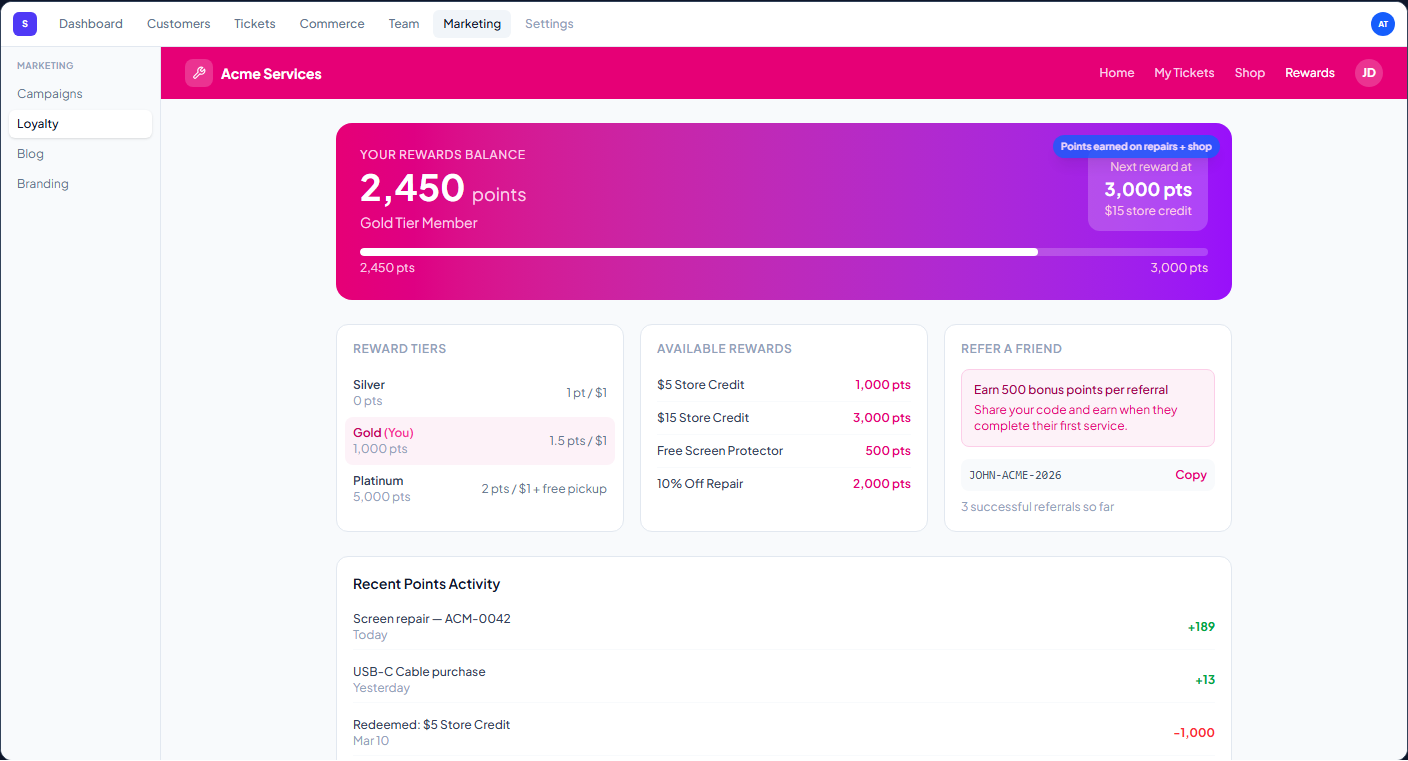This screenshot has height=761, width=1408.
Task: Click the 2,450 points balance
Action: coord(443,189)
